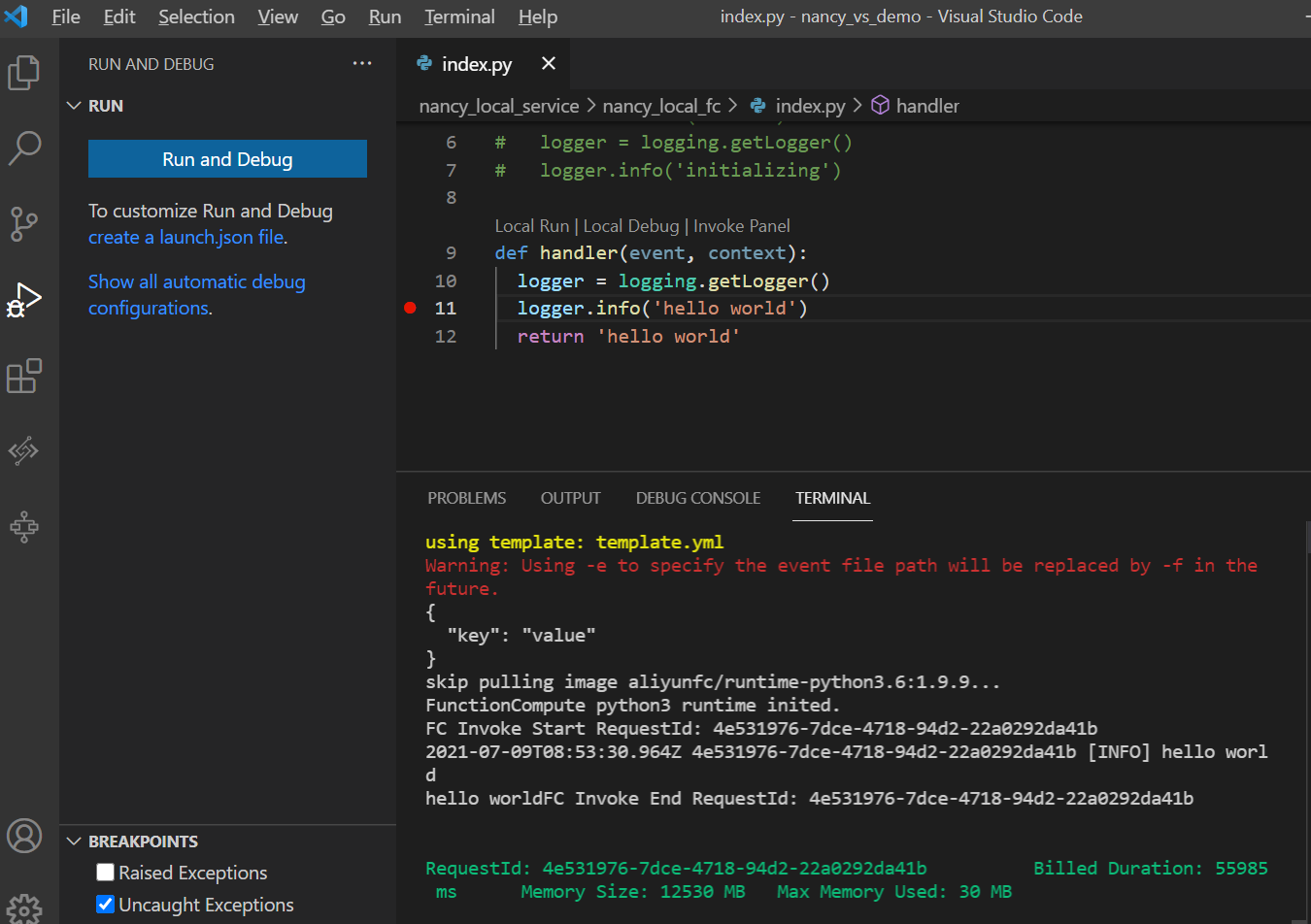Switch to the DEBUG CONSOLE tab

[697, 498]
